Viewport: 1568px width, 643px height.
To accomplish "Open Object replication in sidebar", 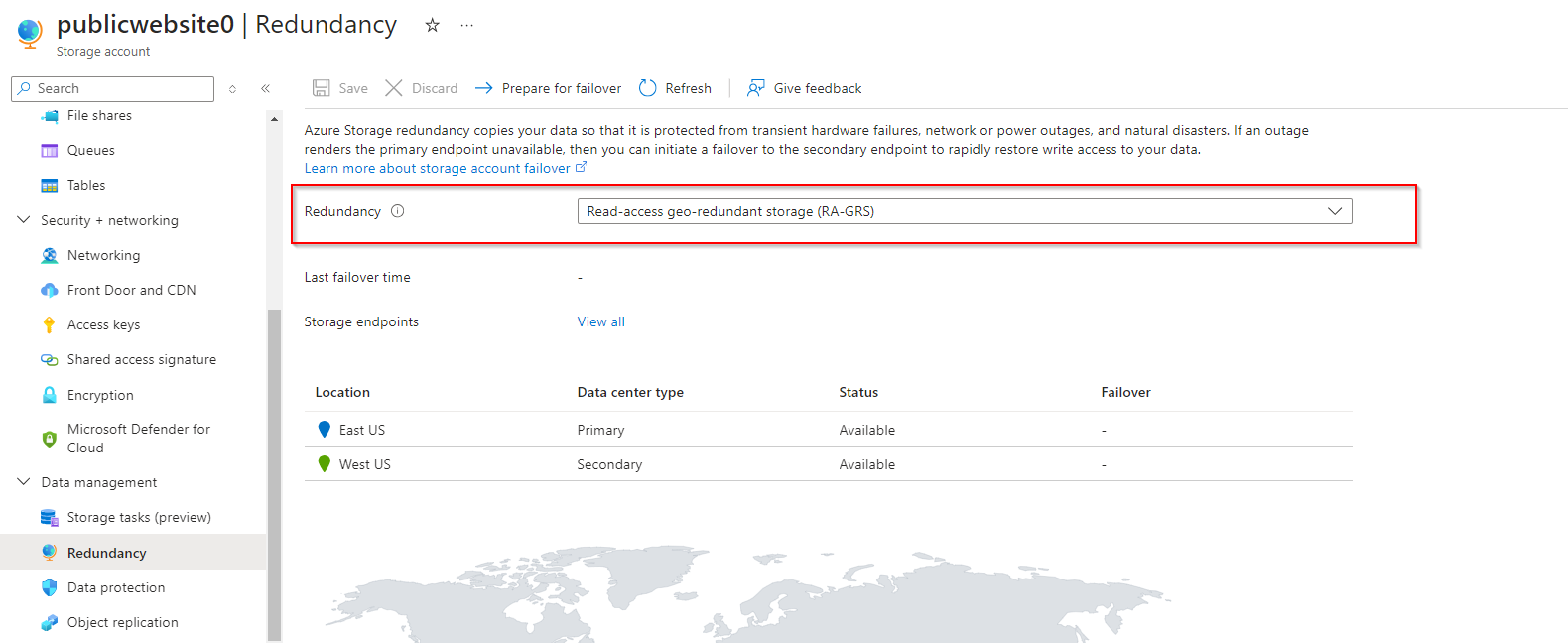I will (122, 622).
